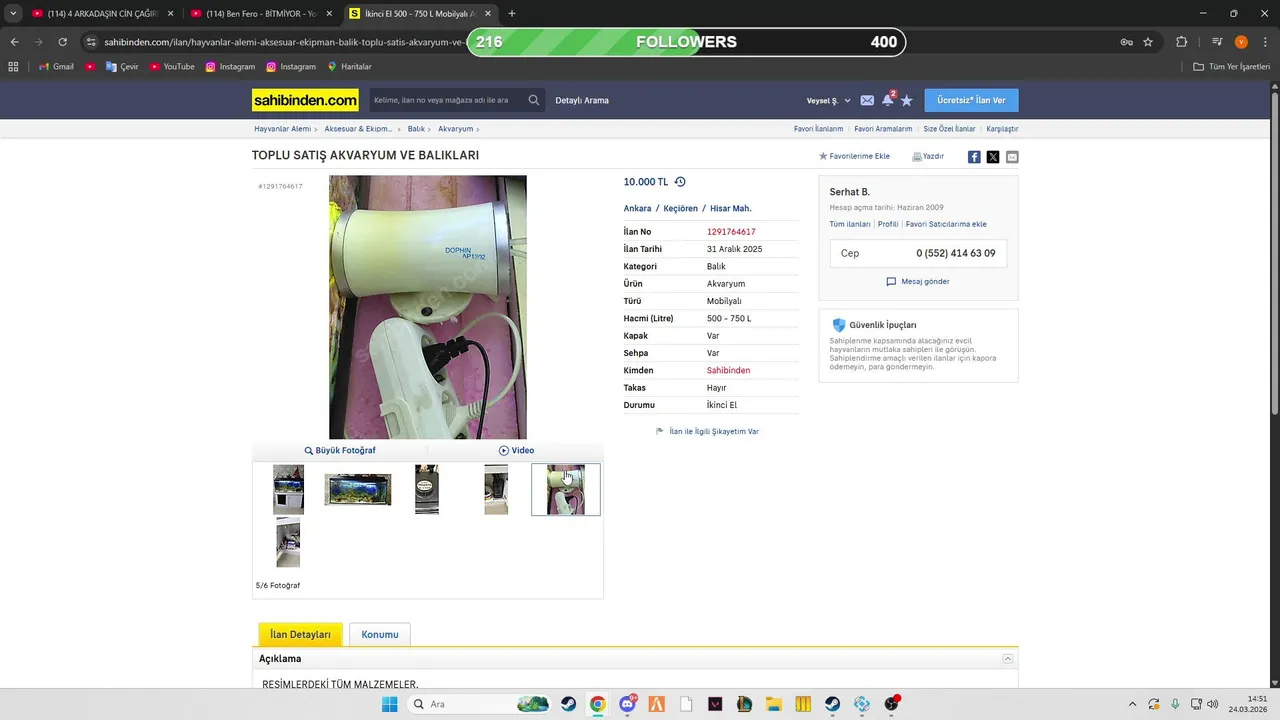Open YouTube bookmark
Image resolution: width=1280 pixels, height=720 pixels.
[171, 67]
